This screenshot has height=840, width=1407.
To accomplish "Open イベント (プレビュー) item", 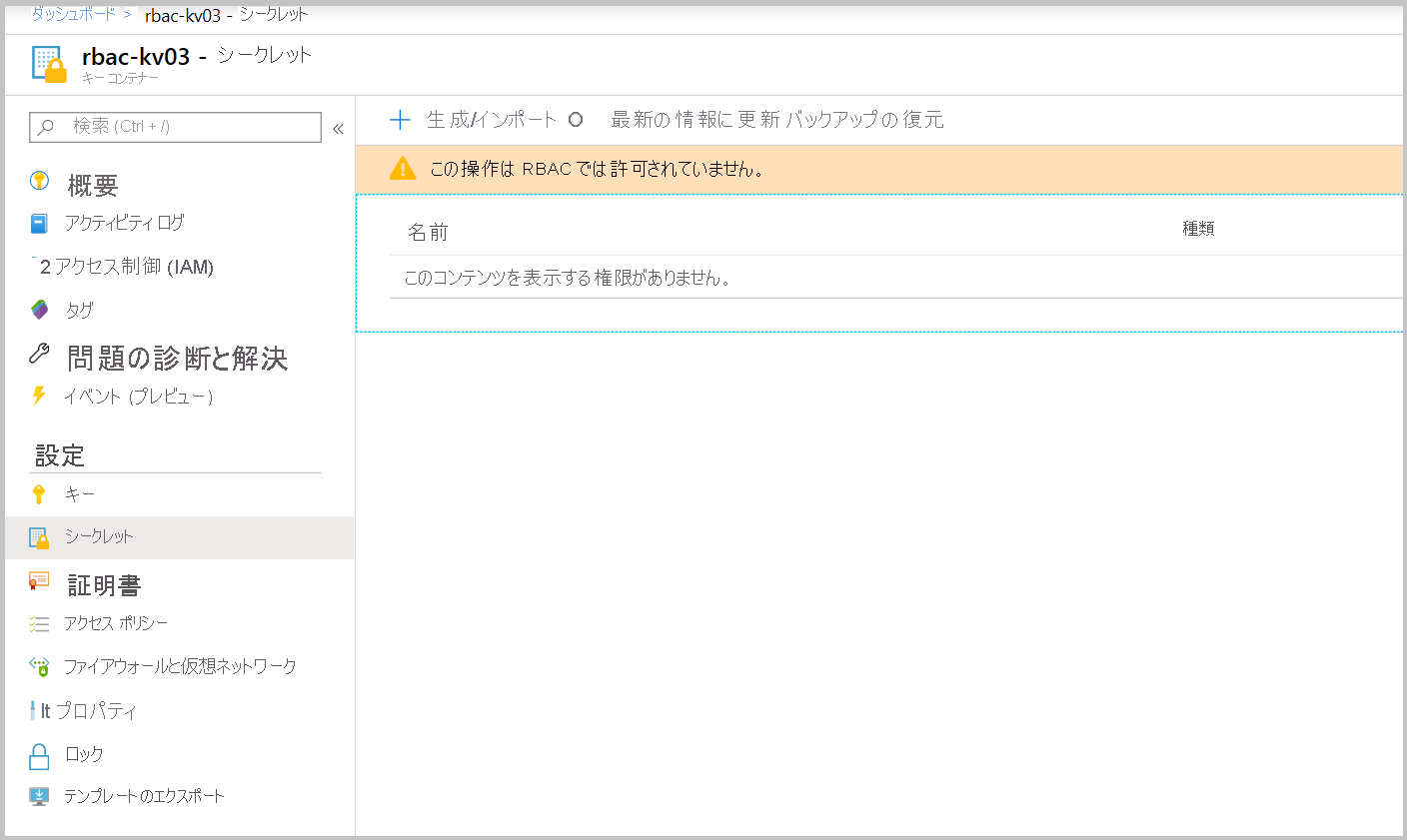I will click(x=139, y=397).
